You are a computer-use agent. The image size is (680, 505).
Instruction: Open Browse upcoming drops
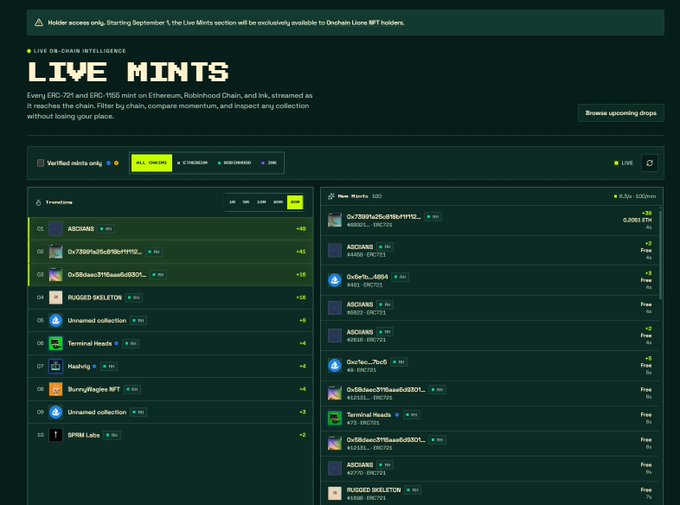621,113
